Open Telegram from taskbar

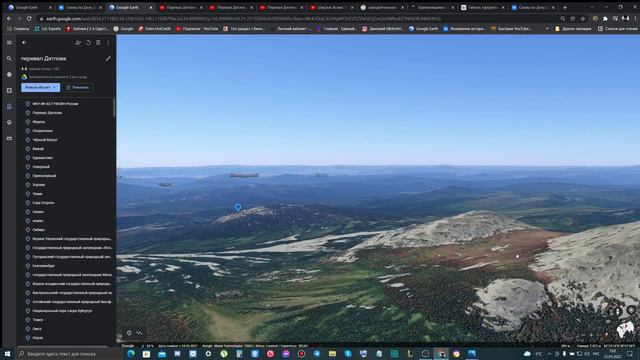317,354
